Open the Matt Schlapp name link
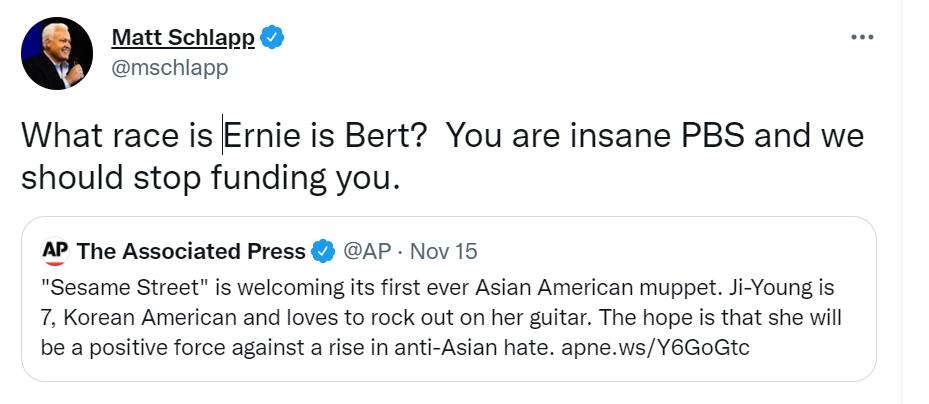 182,38
